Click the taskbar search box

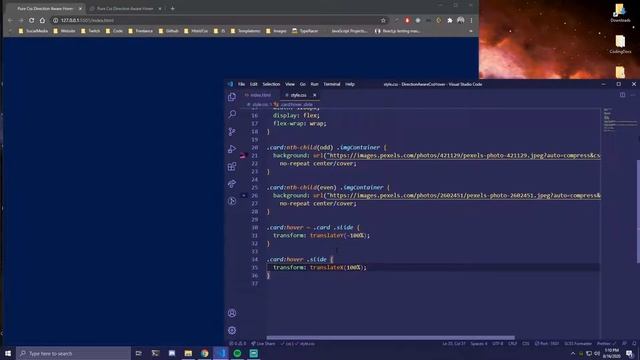pyautogui.click(x=73, y=353)
